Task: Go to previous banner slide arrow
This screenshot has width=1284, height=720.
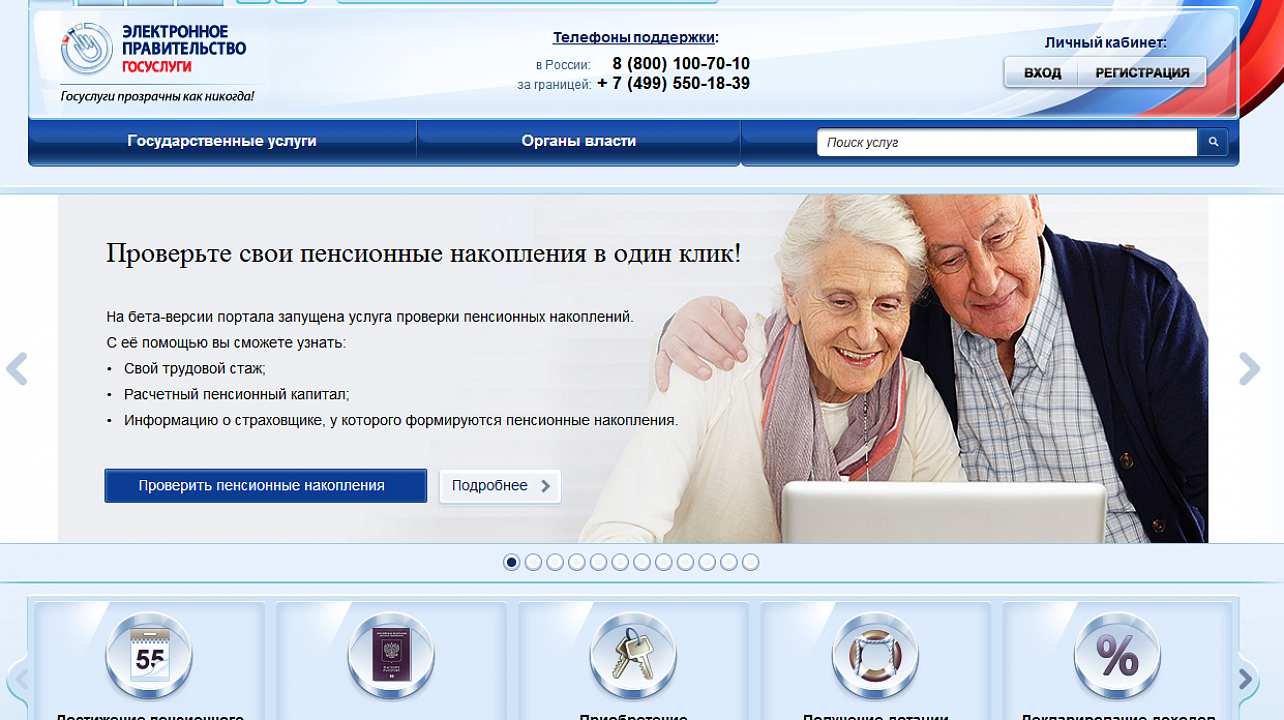Action: (17, 369)
